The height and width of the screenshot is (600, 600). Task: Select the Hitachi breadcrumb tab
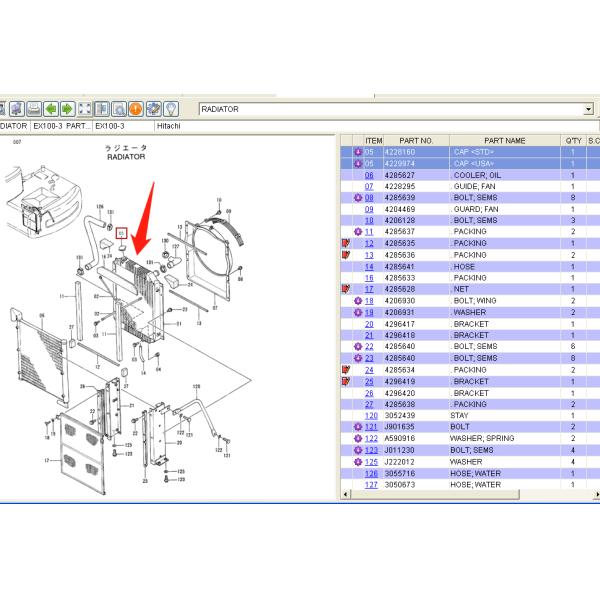pyautogui.click(x=168, y=127)
